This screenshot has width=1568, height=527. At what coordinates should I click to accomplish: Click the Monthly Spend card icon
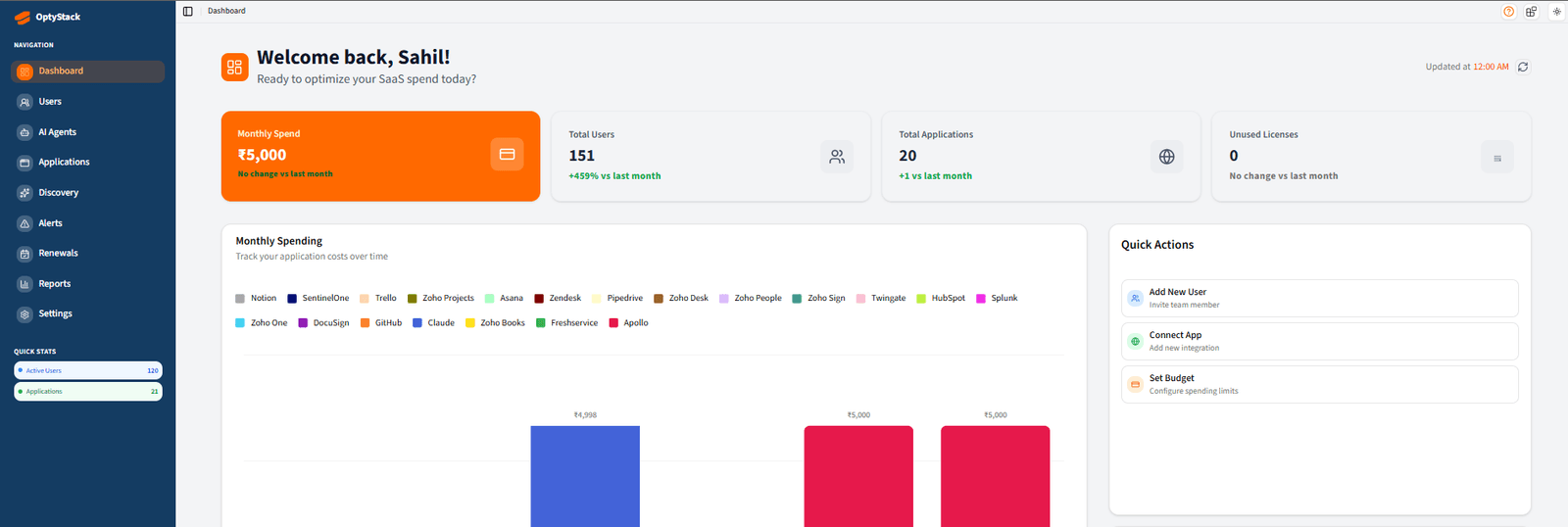(x=507, y=154)
